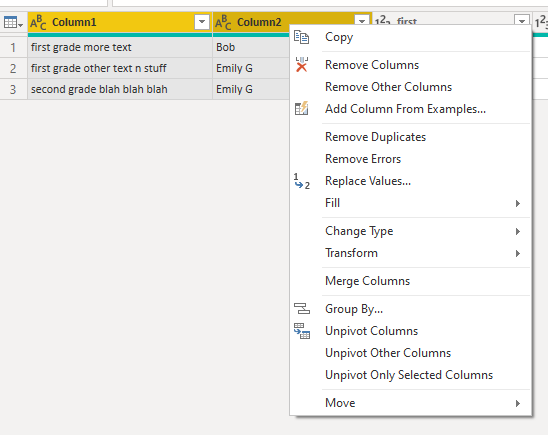Select row number 1
This screenshot has height=435, width=548.
point(13,47)
